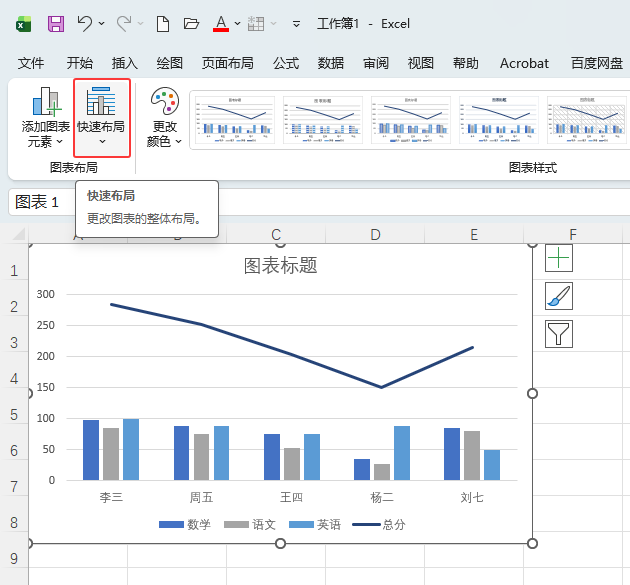Viewport: 630px width, 585px height.
Task: Click the chart's bottom-middle resize handle
Action: [280, 544]
